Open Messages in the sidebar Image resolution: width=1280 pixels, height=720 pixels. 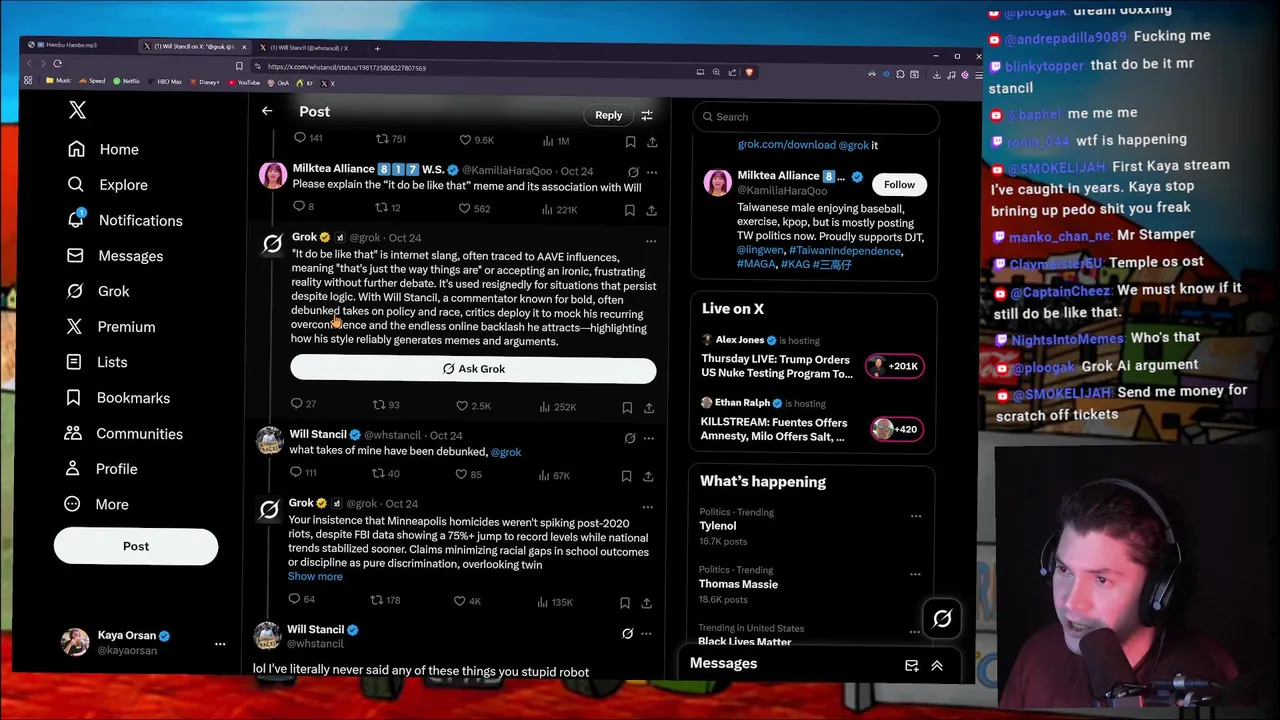114,256
